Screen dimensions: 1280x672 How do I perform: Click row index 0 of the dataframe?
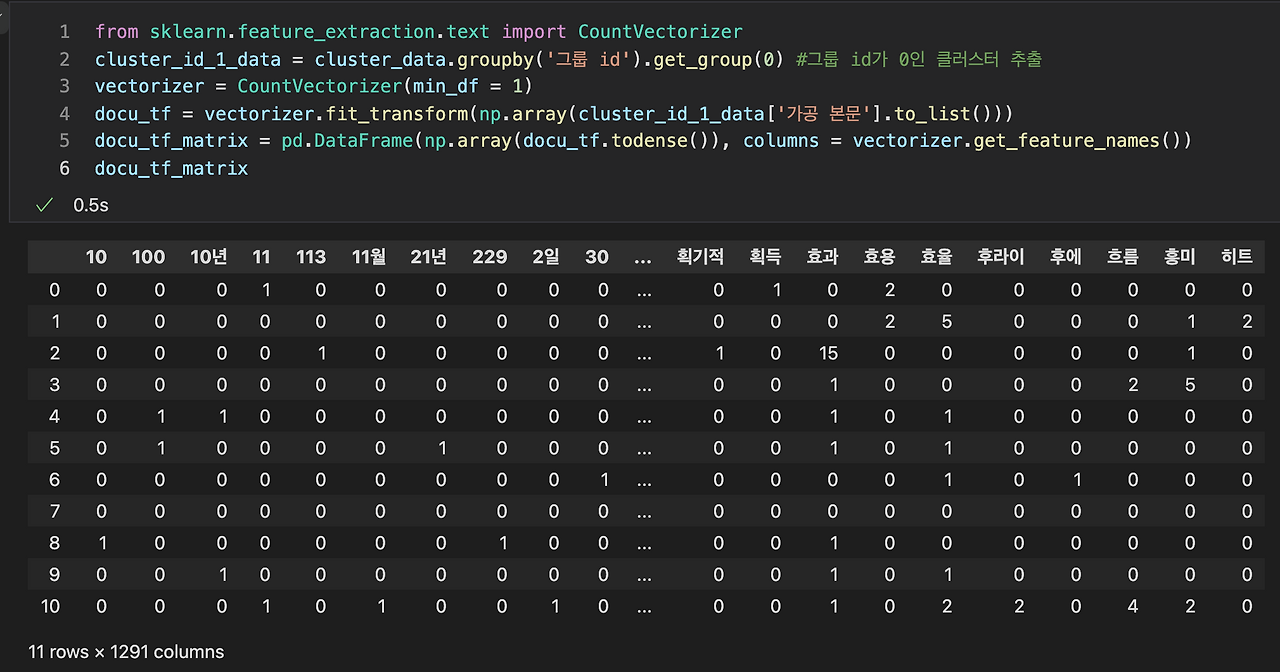click(55, 290)
